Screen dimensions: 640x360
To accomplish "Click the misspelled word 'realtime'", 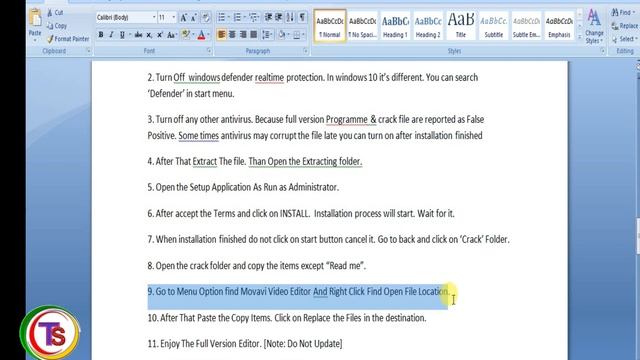I will point(269,78).
